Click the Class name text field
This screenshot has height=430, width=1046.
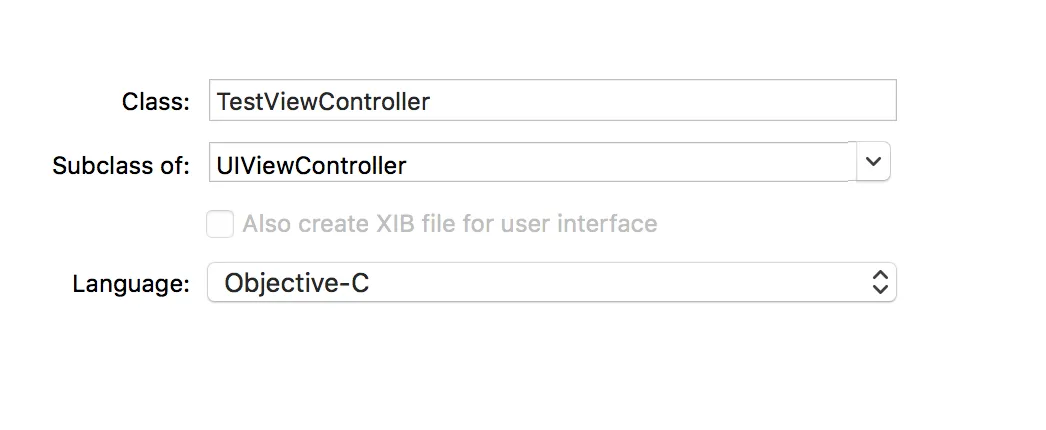click(x=552, y=101)
